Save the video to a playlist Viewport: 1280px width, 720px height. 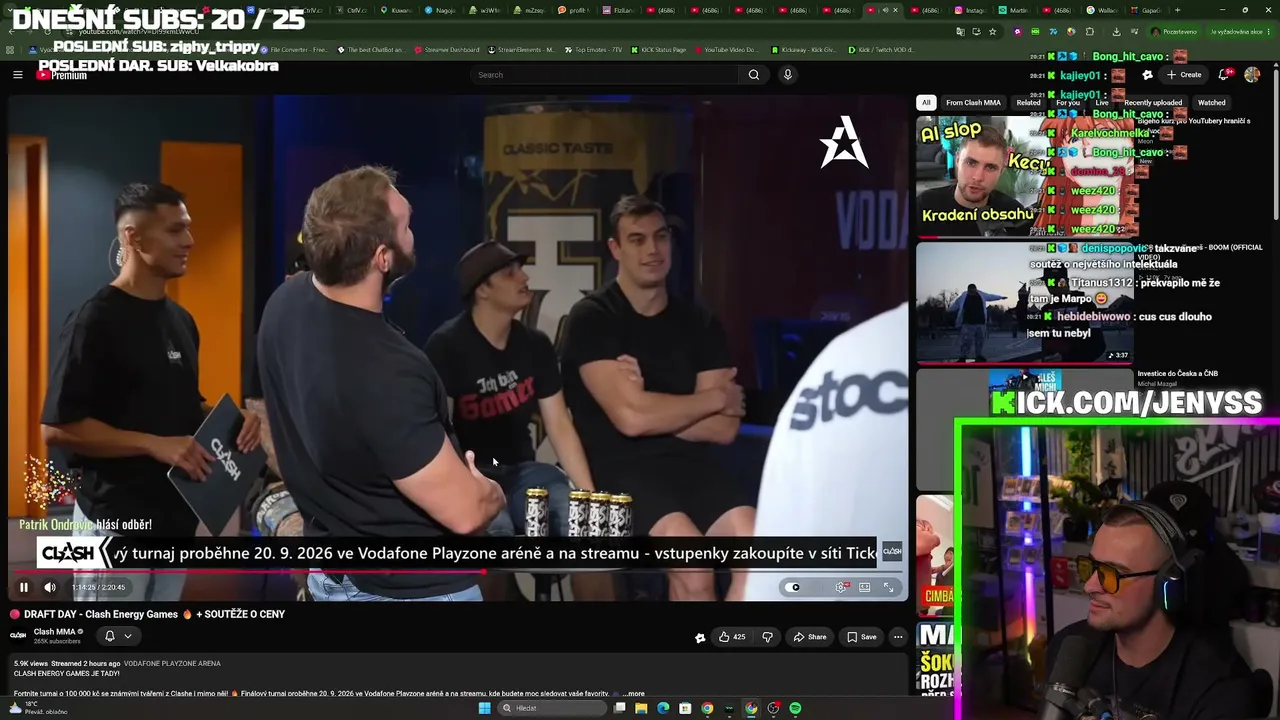862,637
